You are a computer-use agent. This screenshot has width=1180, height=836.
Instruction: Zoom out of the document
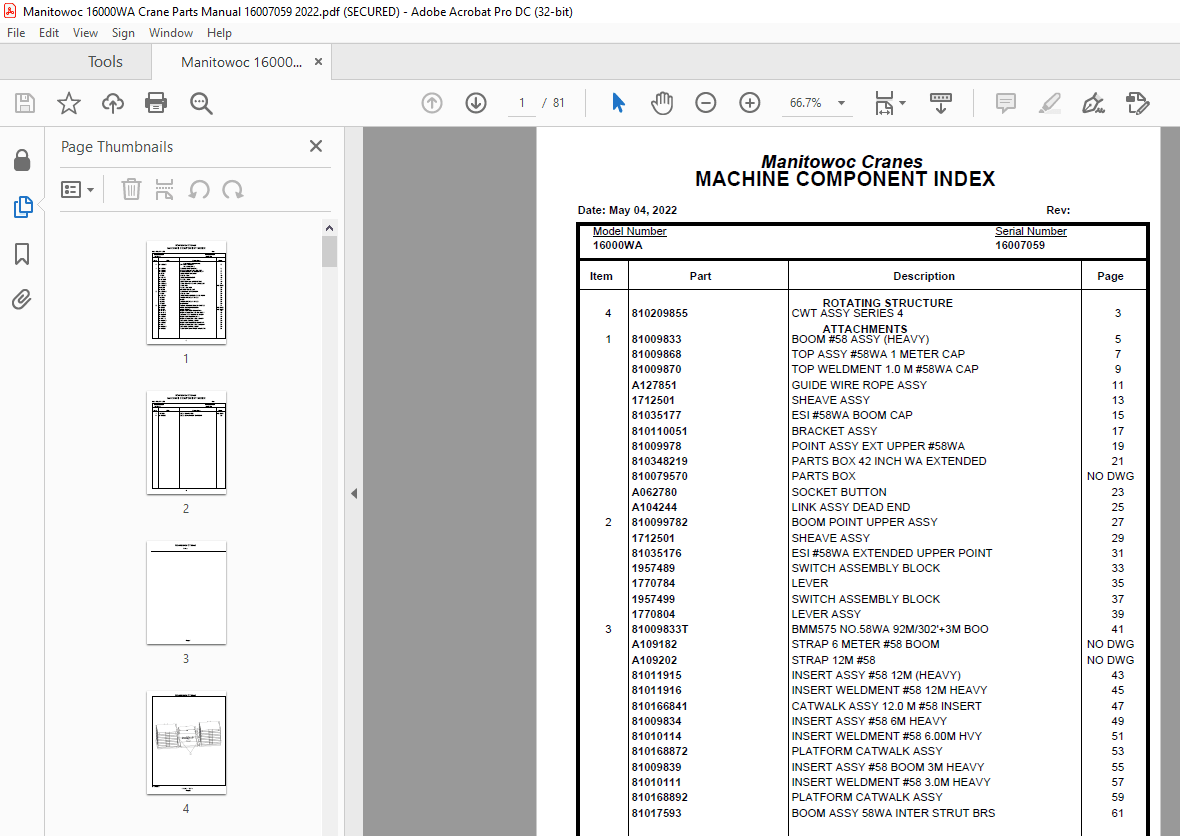coord(705,102)
